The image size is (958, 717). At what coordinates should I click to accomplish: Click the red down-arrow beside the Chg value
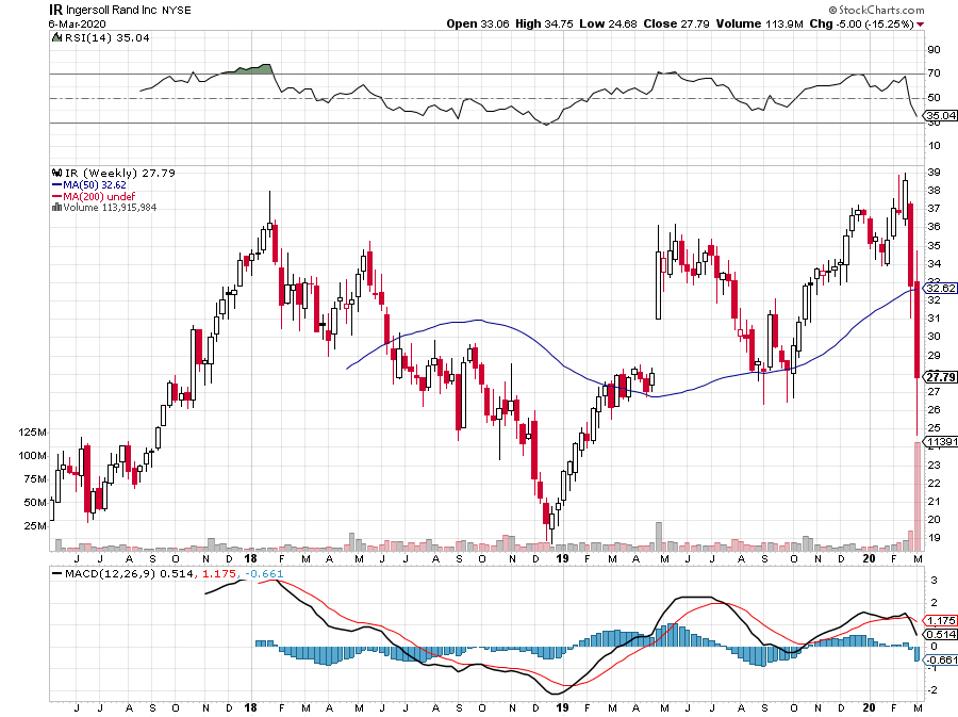921,24
